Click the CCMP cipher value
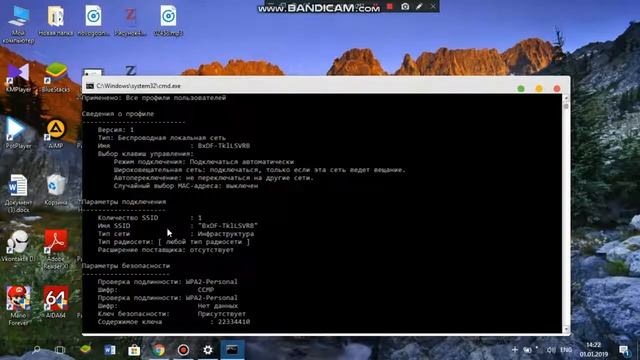The width and height of the screenshot is (640, 360). 206,290
